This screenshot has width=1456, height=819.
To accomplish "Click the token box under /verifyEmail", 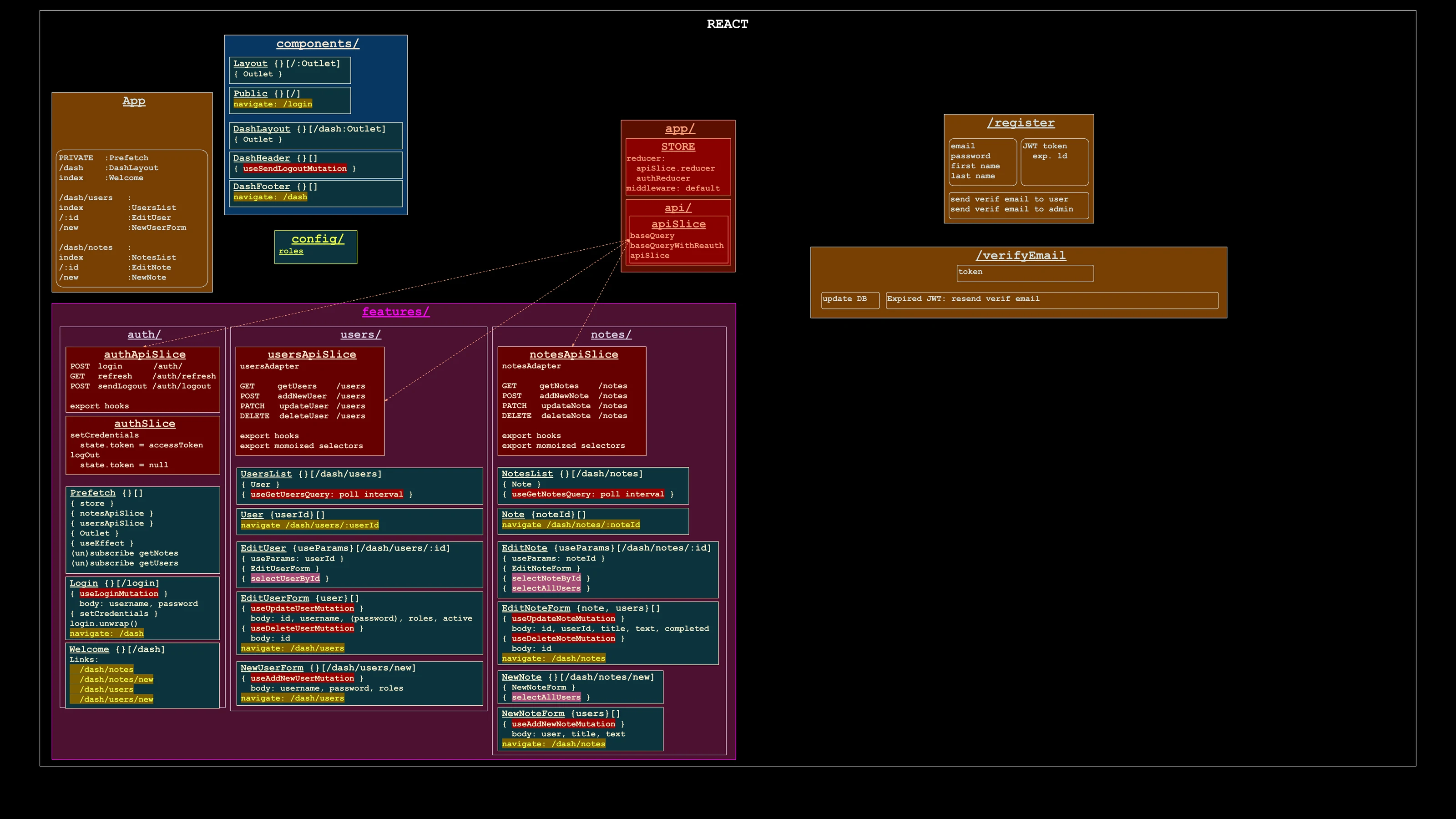I will tap(1025, 273).
